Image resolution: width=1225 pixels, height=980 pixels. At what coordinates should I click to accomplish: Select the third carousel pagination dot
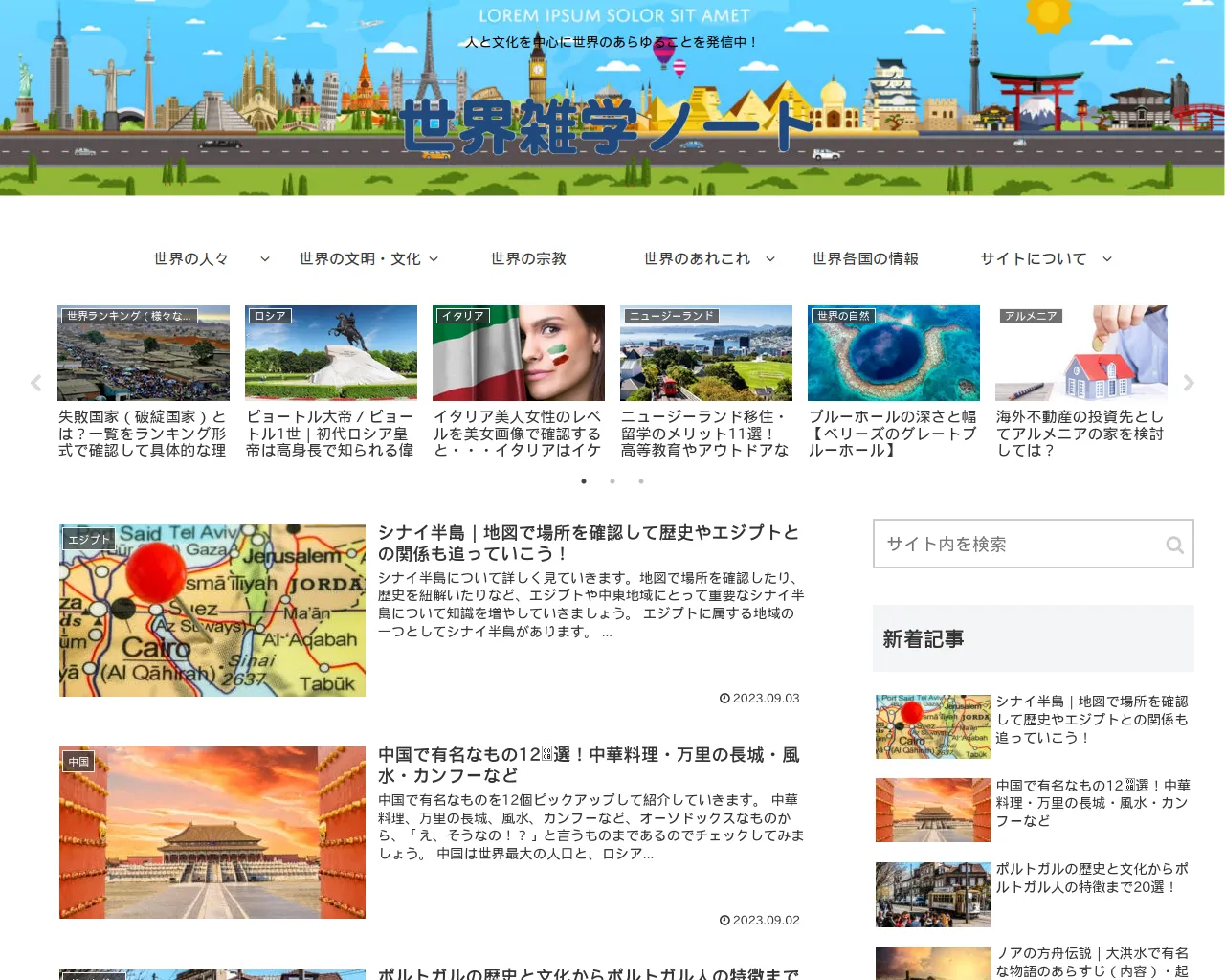[641, 481]
